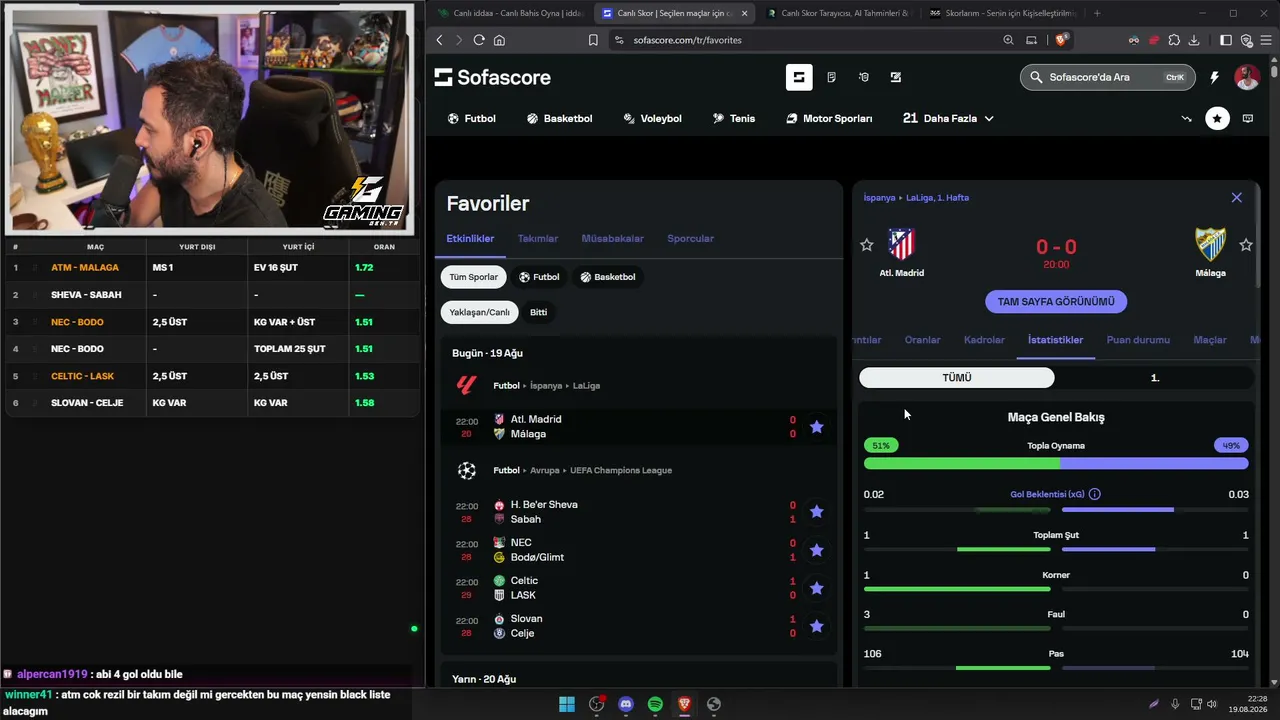Open the fantasy jersey icon in Sofascore header

[864, 77]
